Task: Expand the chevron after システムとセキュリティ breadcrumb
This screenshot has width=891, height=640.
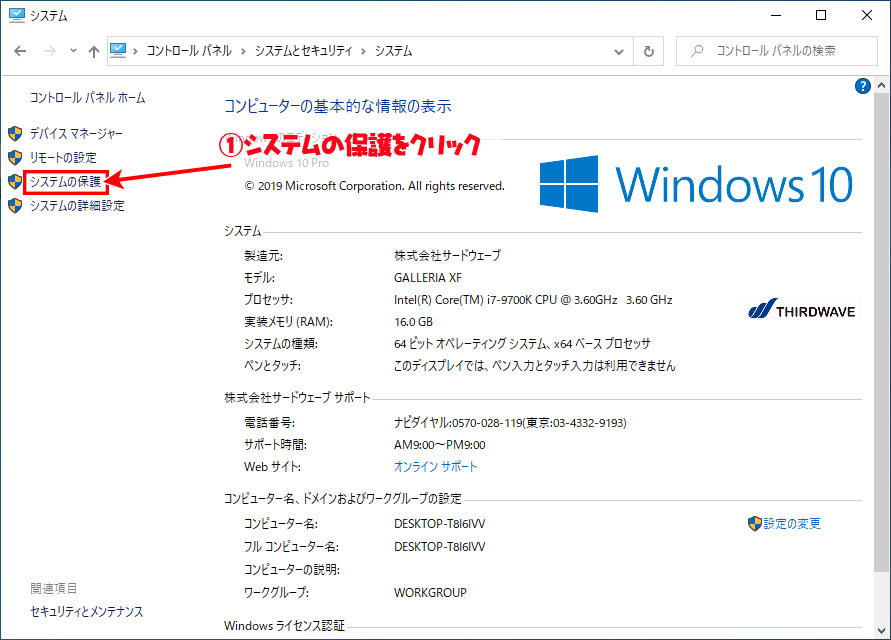Action: coord(364,51)
